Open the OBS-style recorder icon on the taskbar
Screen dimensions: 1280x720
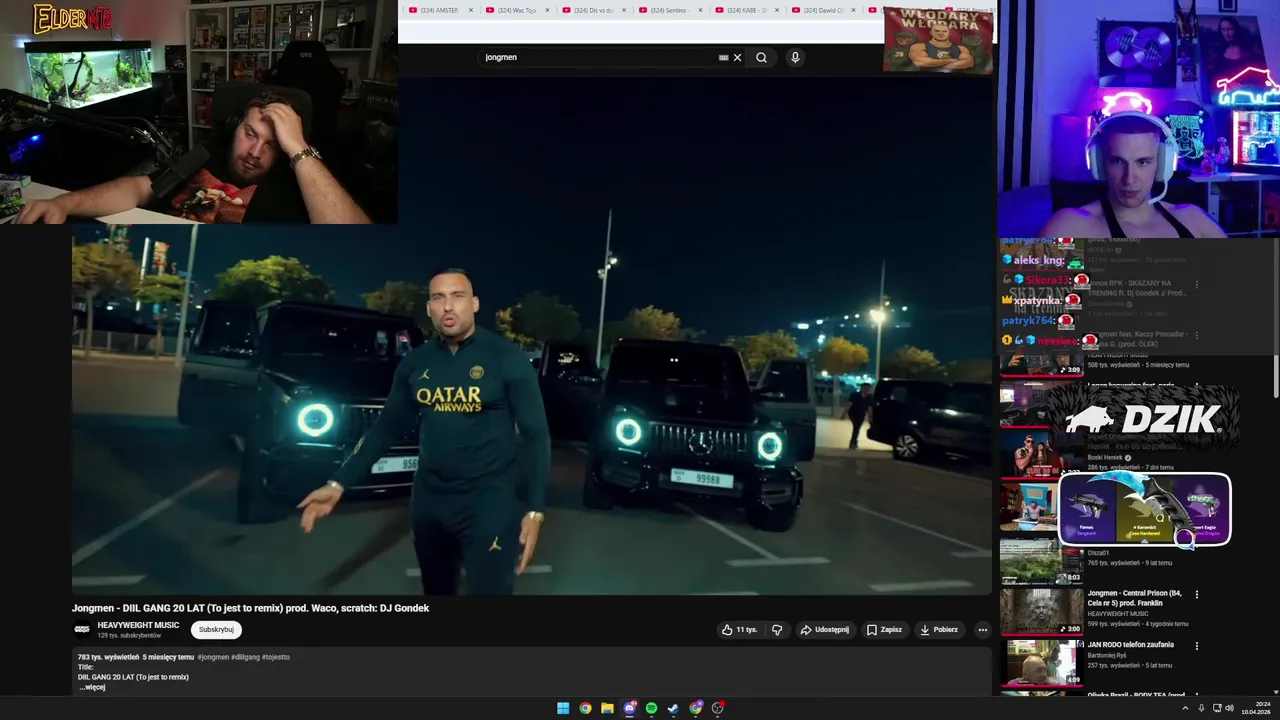coord(718,708)
